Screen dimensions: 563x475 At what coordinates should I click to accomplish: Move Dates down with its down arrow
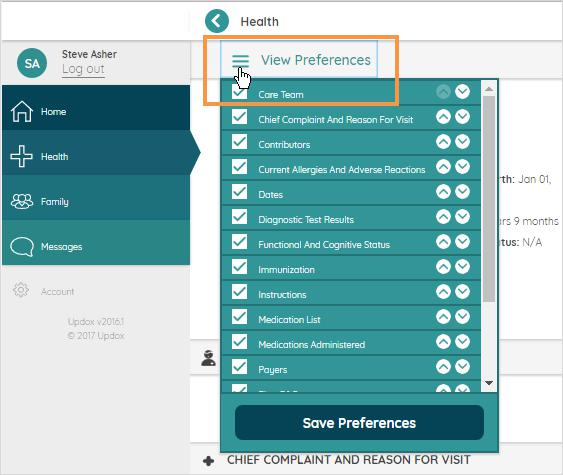tap(462, 192)
